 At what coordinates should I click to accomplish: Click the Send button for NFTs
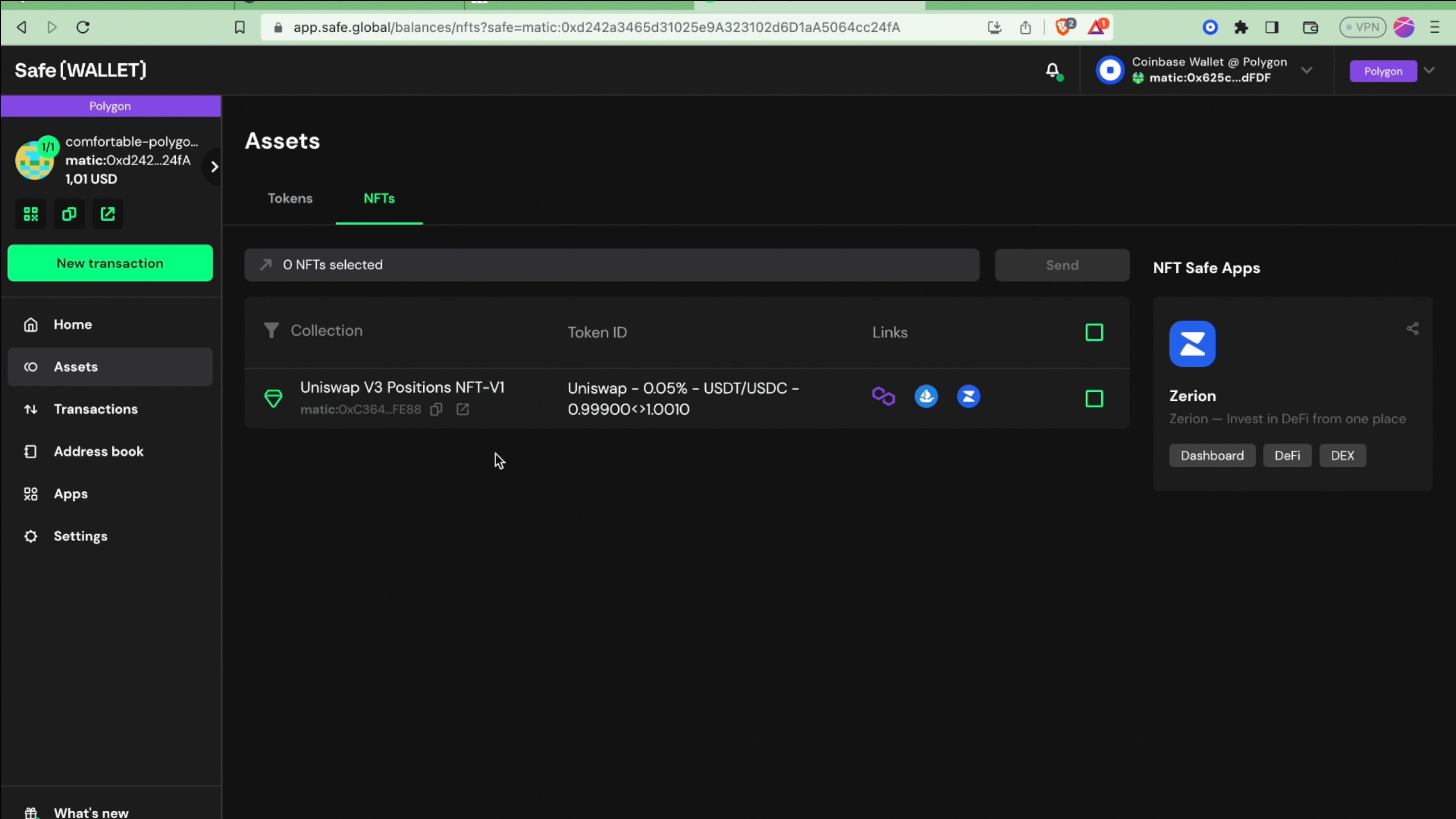[1062, 265]
